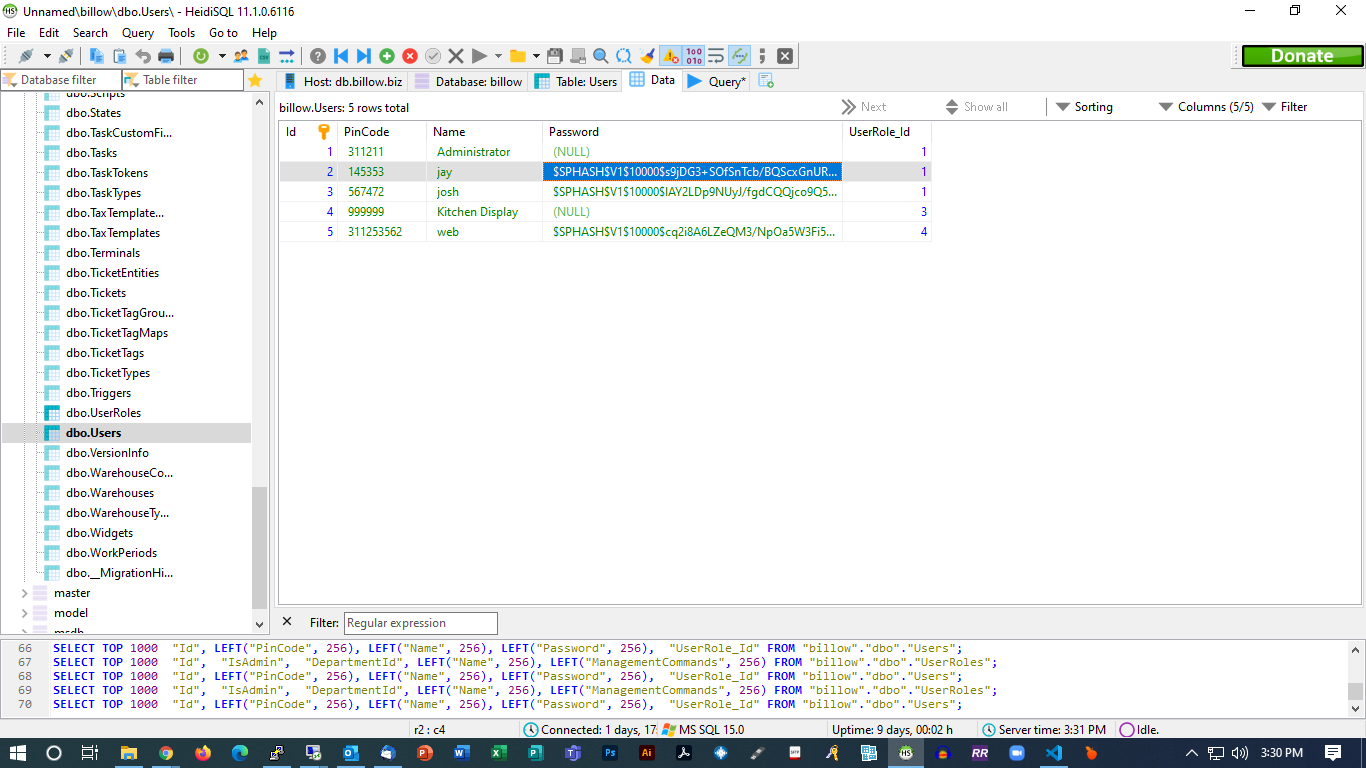Switch to the Query* tab
Viewport: 1366px width, 768px height.
click(x=716, y=81)
